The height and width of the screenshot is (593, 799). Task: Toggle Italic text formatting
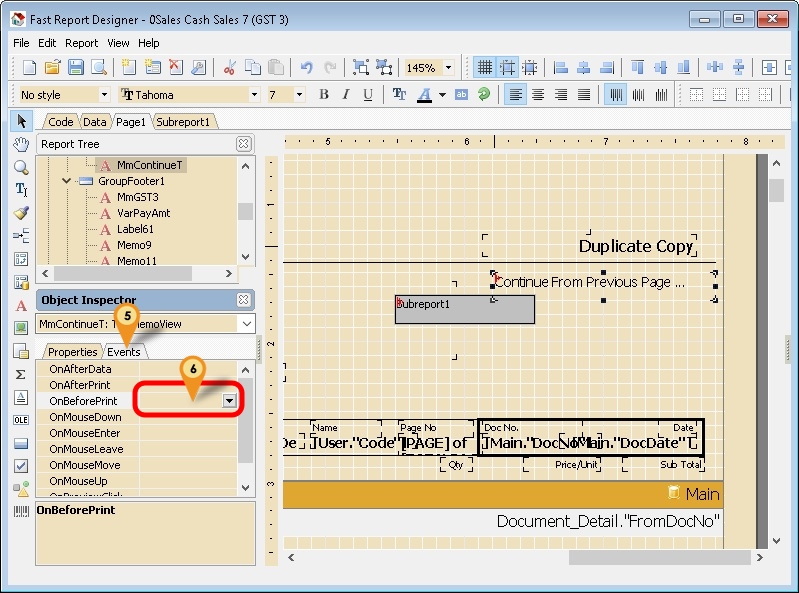pos(346,95)
